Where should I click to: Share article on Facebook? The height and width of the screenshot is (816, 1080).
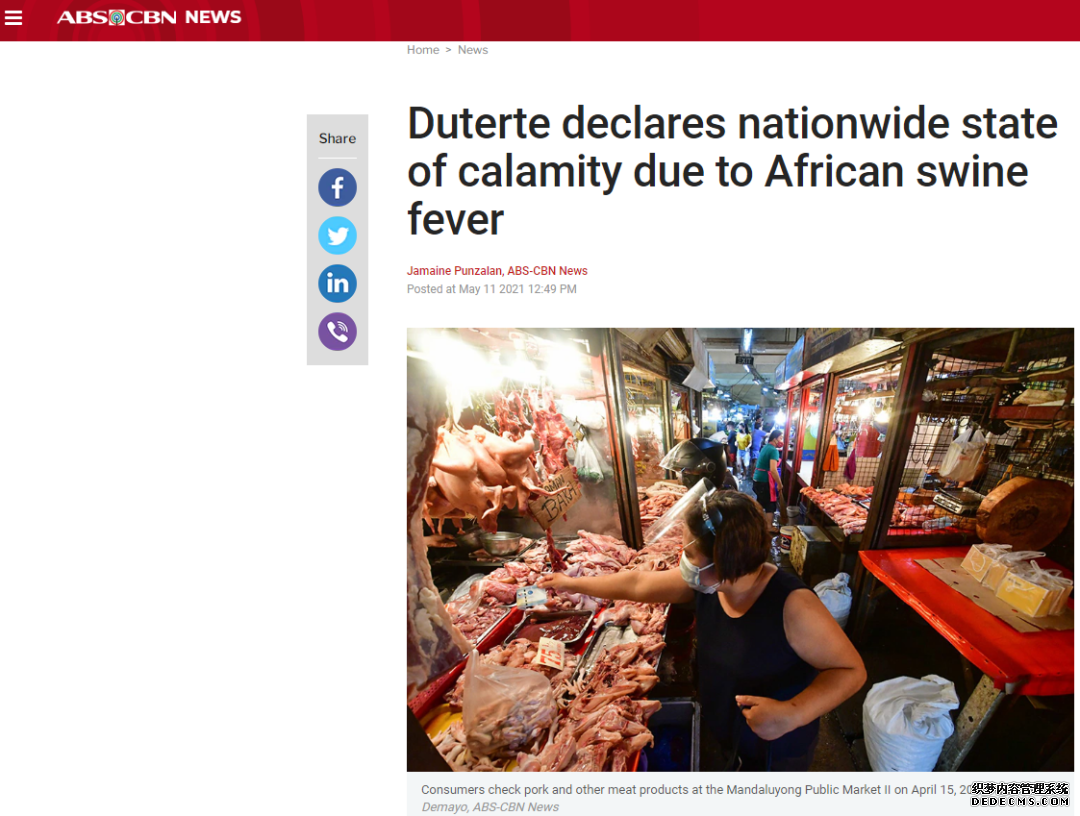pos(338,187)
